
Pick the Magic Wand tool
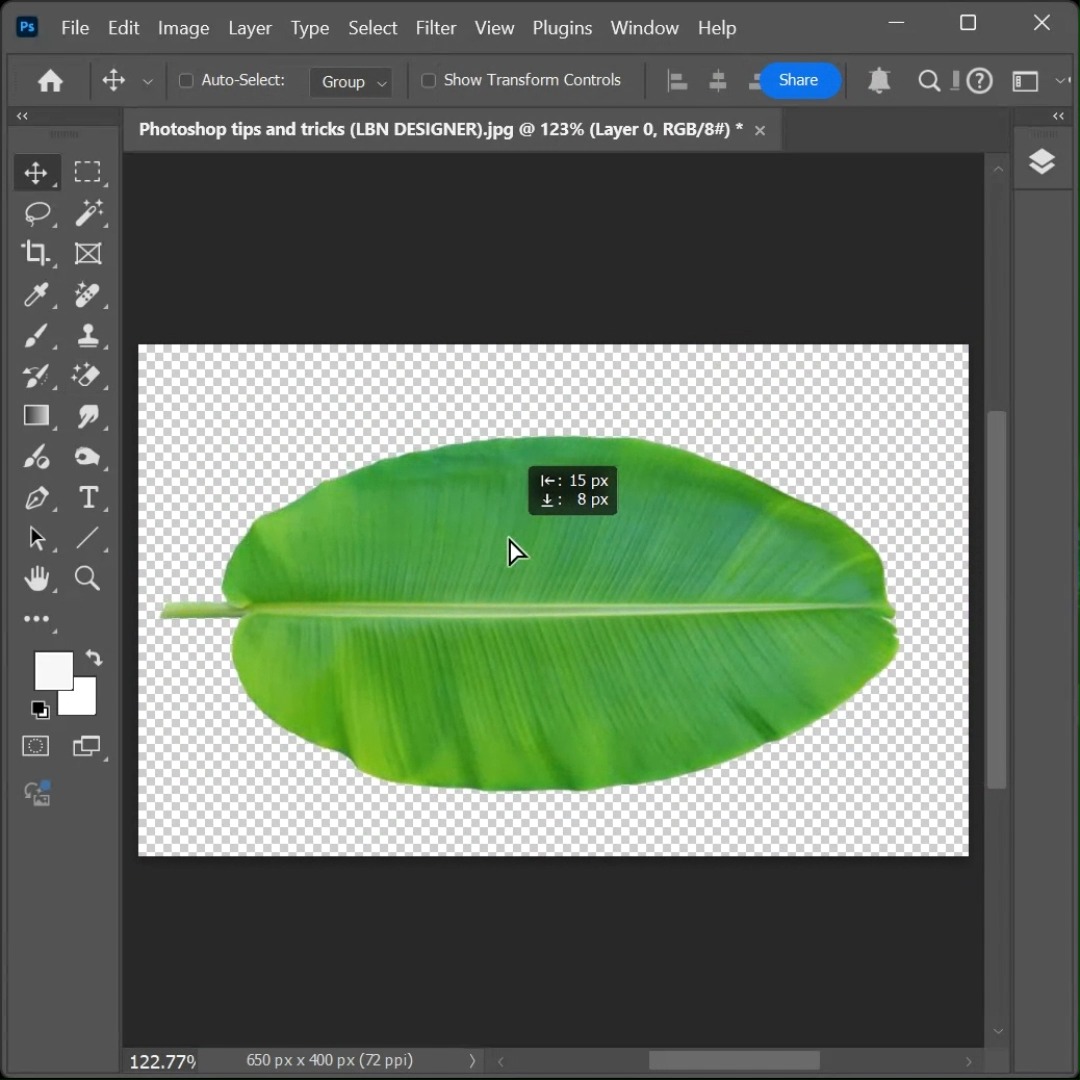88,213
